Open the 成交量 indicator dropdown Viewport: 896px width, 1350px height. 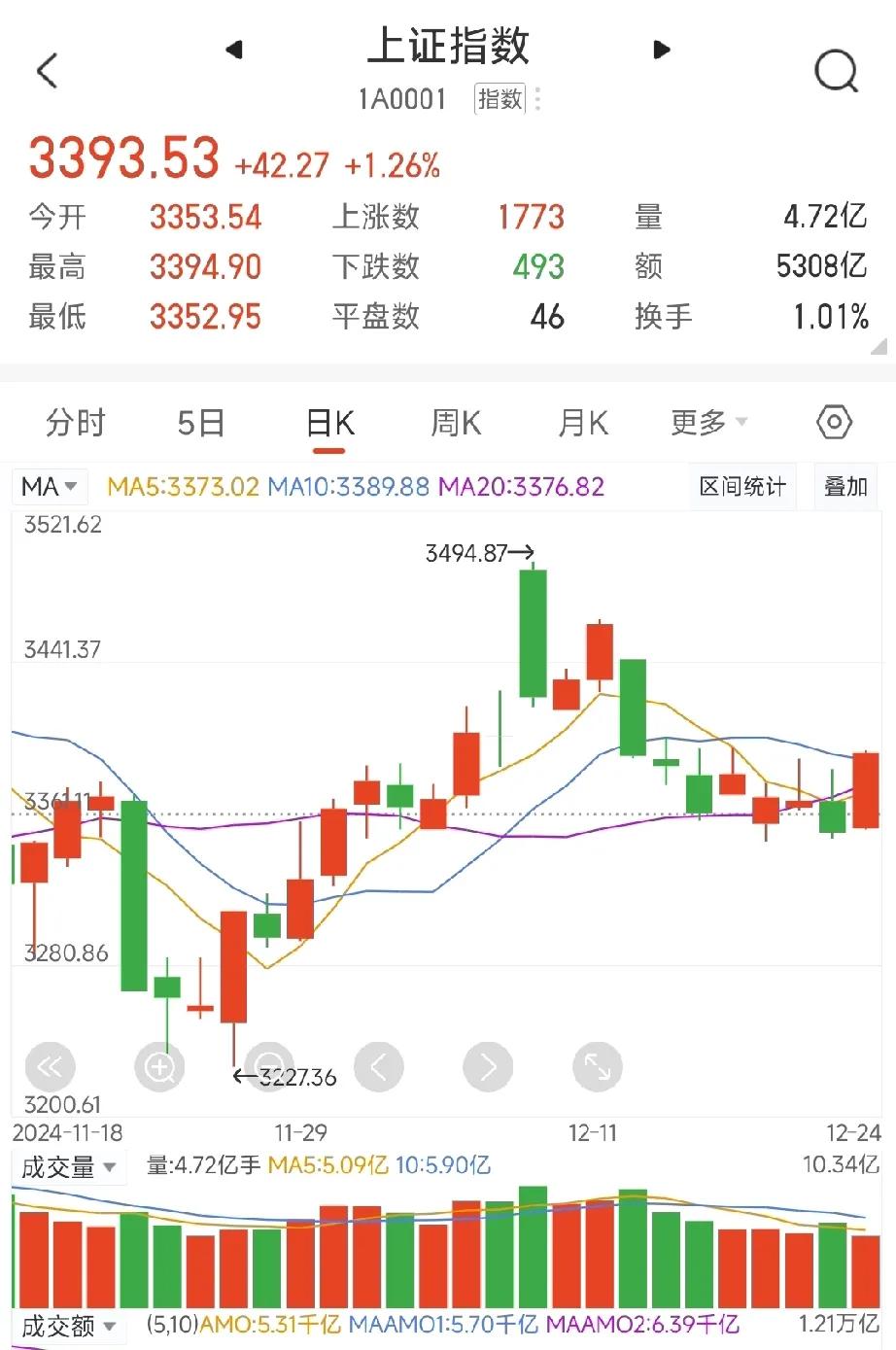[x=68, y=1166]
